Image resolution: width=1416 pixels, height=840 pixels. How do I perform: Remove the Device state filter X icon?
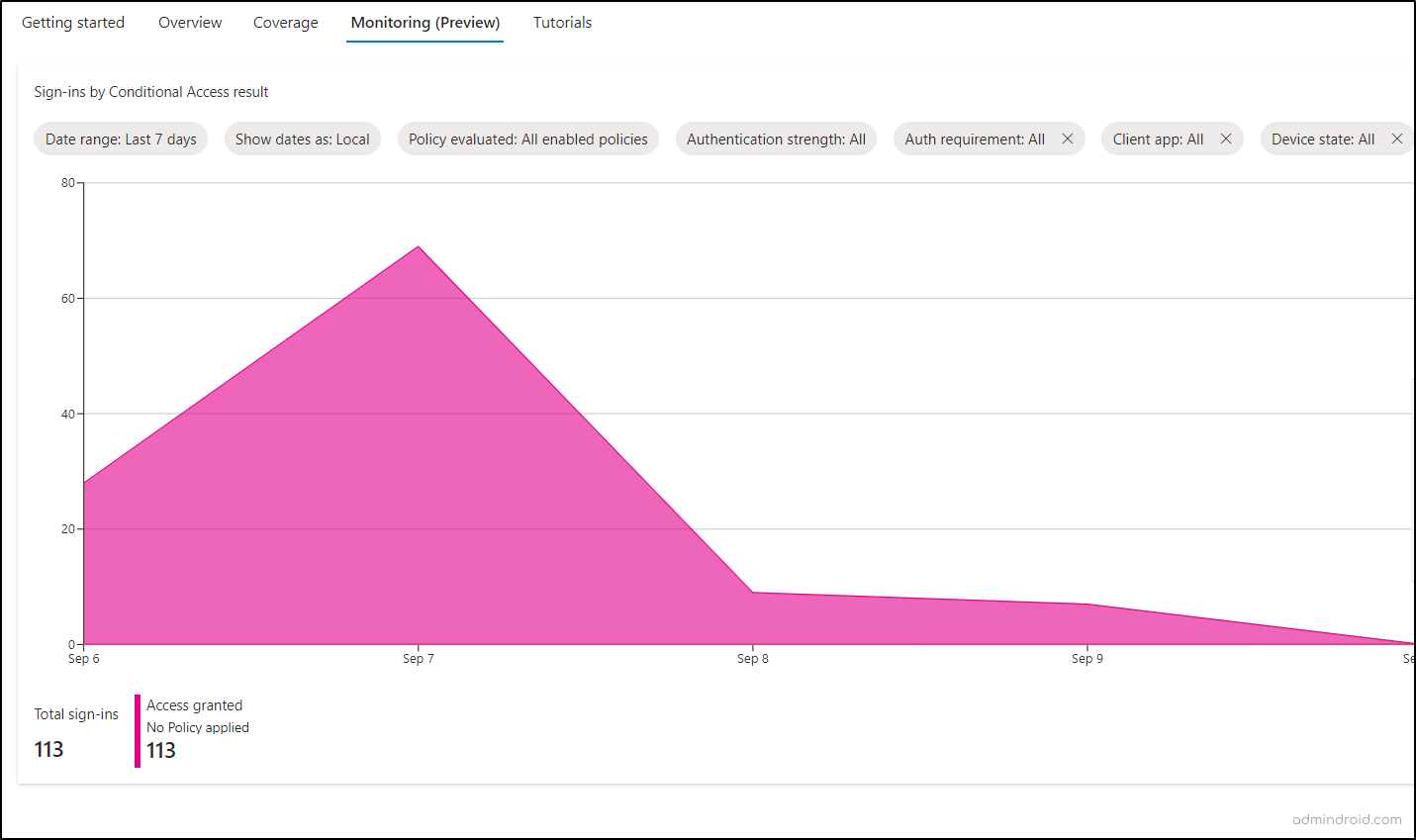pos(1397,140)
